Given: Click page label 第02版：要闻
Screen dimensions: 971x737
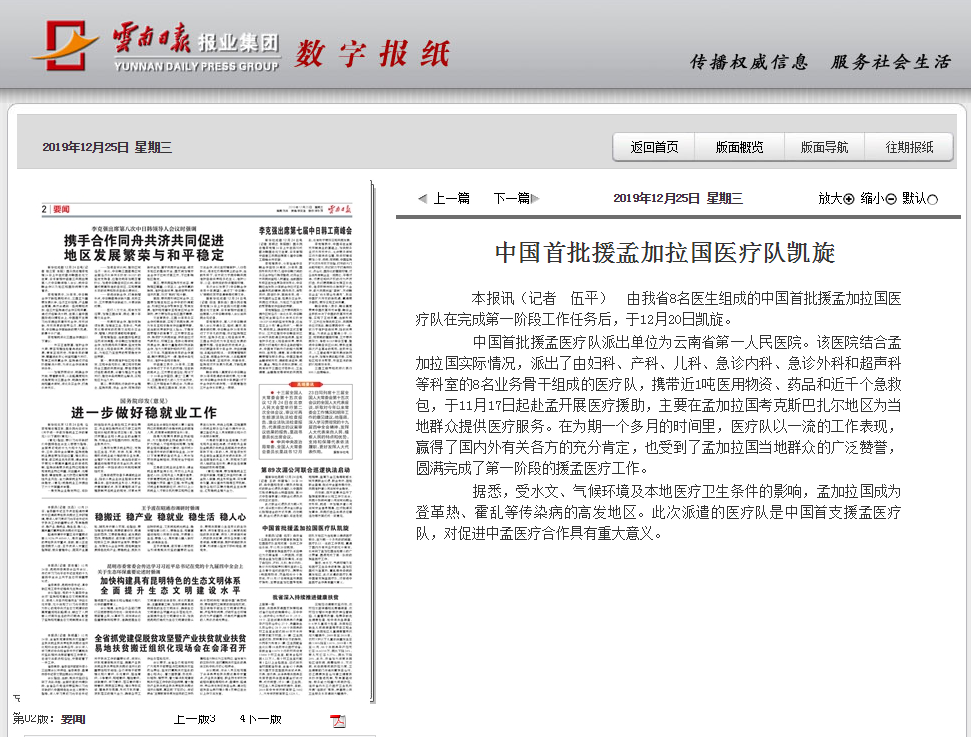Looking at the screenshot, I should pos(49,719).
